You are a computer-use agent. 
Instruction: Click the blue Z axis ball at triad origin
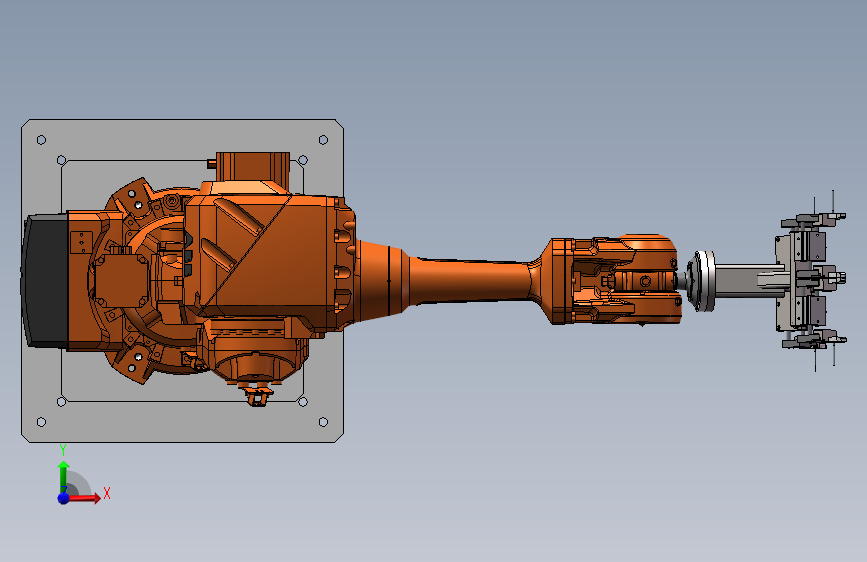pos(64,498)
